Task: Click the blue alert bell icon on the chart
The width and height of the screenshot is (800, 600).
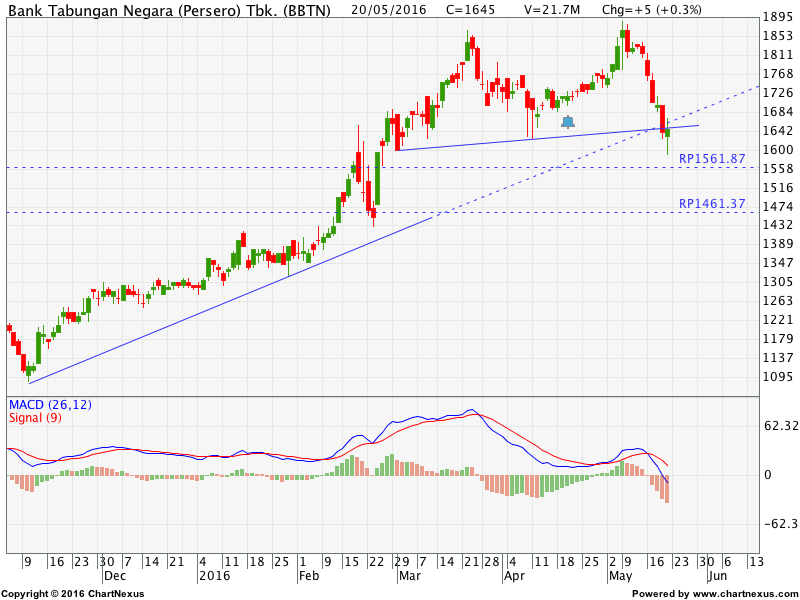Action: (x=567, y=122)
